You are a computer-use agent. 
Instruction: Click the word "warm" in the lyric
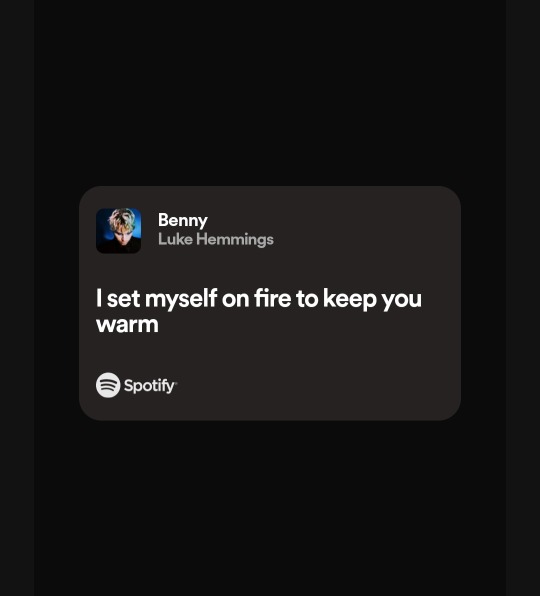click(127, 325)
